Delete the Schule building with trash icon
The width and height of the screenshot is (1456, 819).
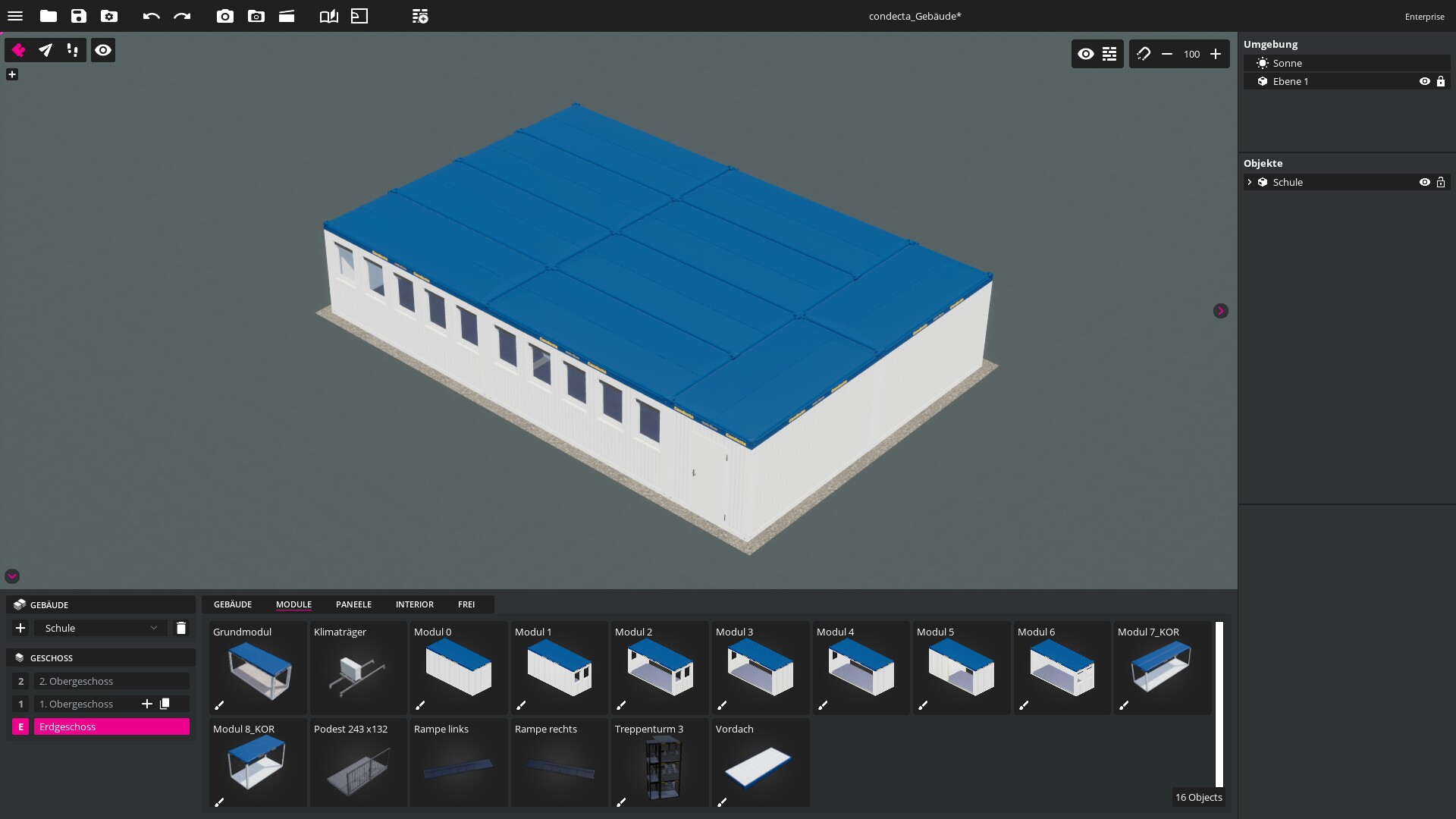pos(181,628)
